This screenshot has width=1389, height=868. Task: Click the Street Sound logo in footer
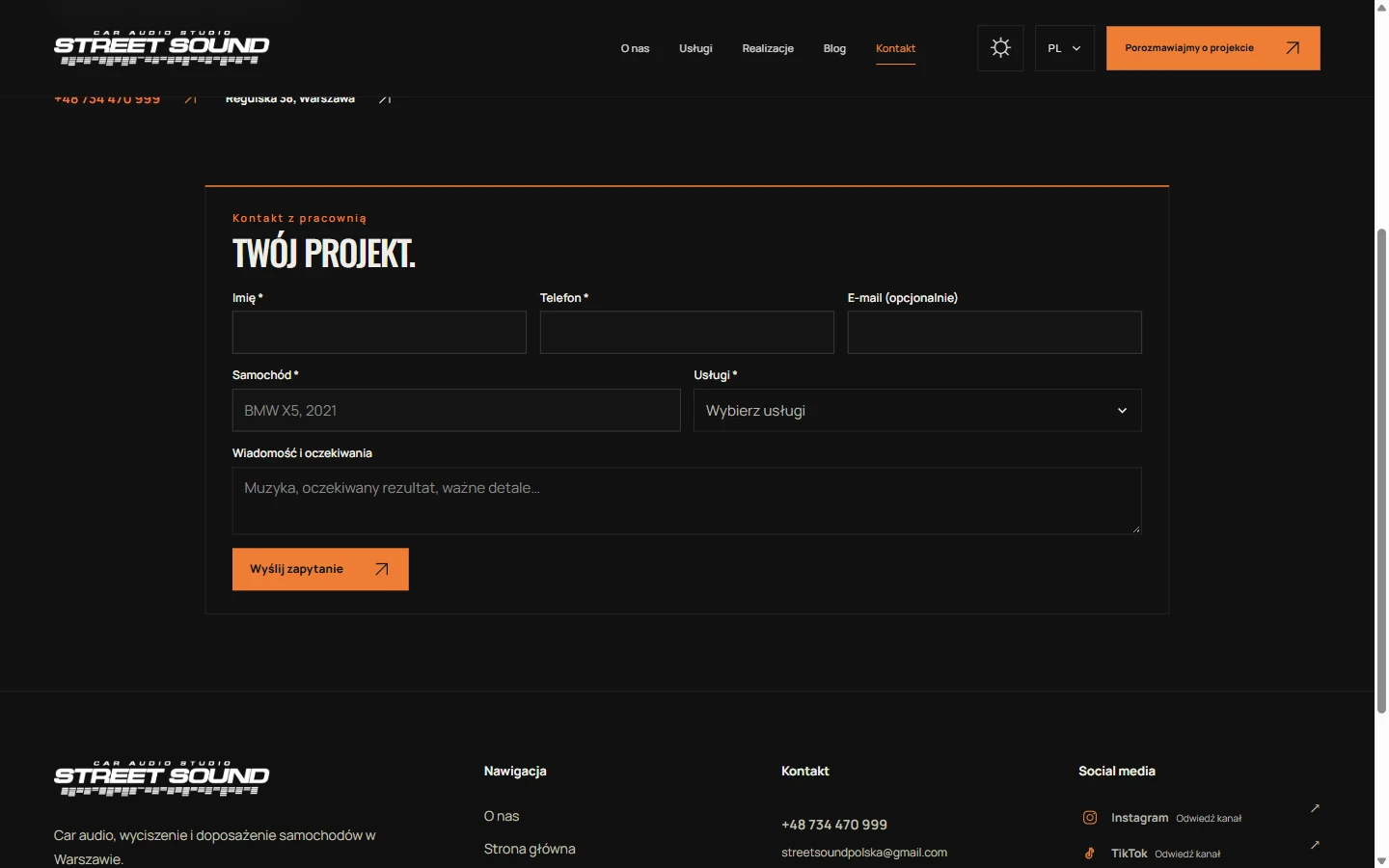[162, 778]
